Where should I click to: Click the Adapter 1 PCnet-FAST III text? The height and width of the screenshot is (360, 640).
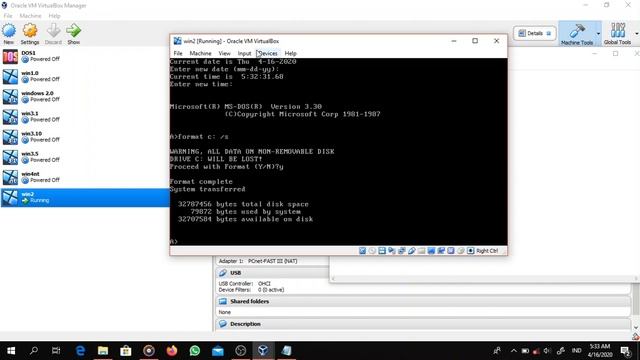pos(258,261)
